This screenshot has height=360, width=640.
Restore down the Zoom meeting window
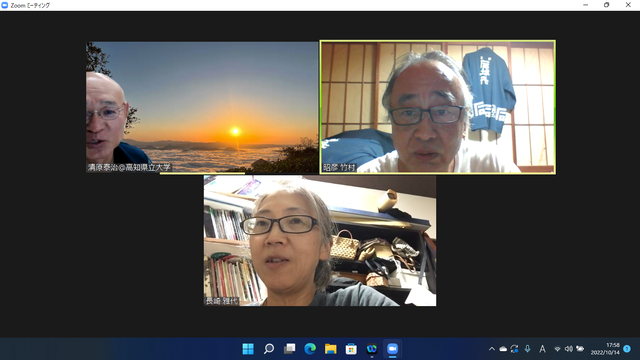pos(607,5)
